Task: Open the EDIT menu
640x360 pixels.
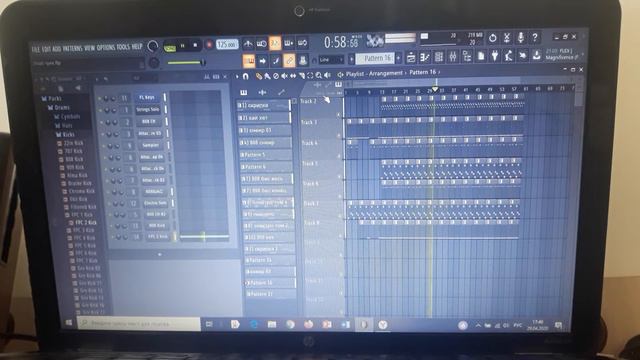Action: coord(46,49)
